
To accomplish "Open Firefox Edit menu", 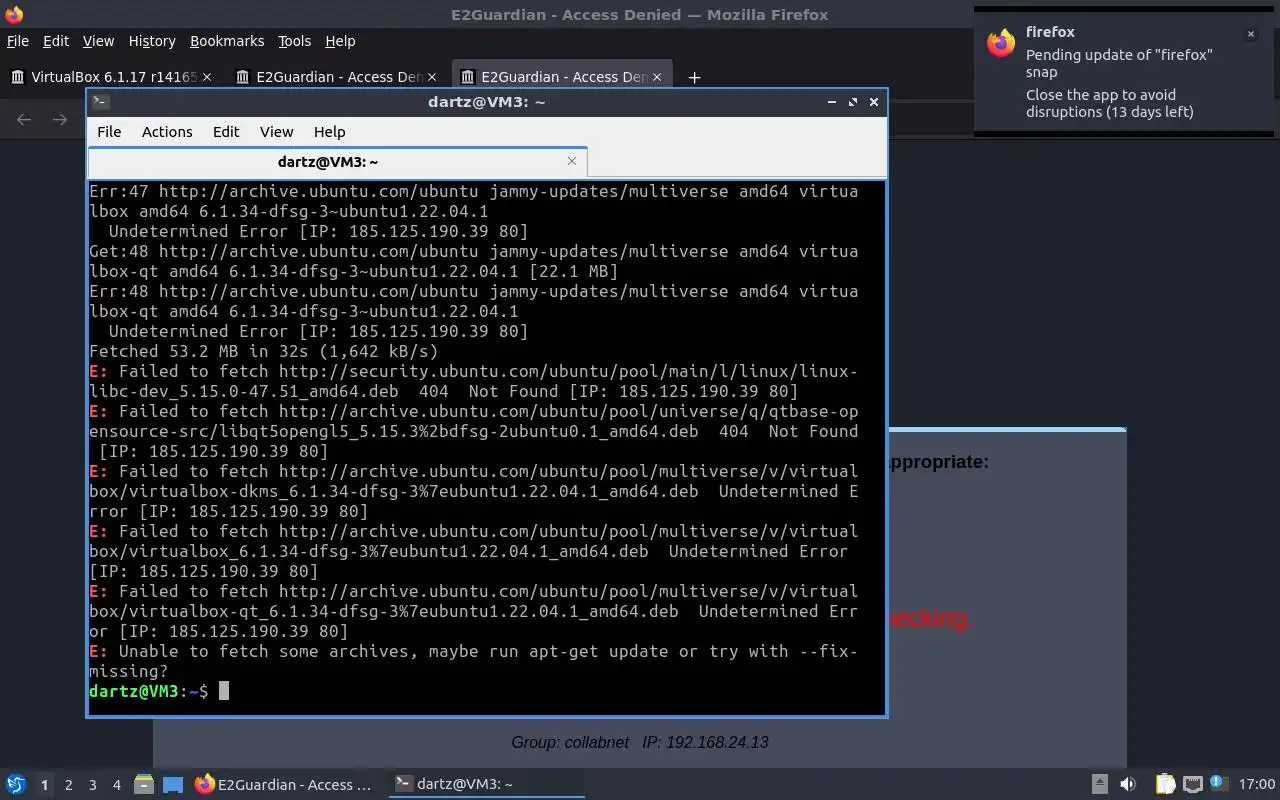I will pos(56,41).
